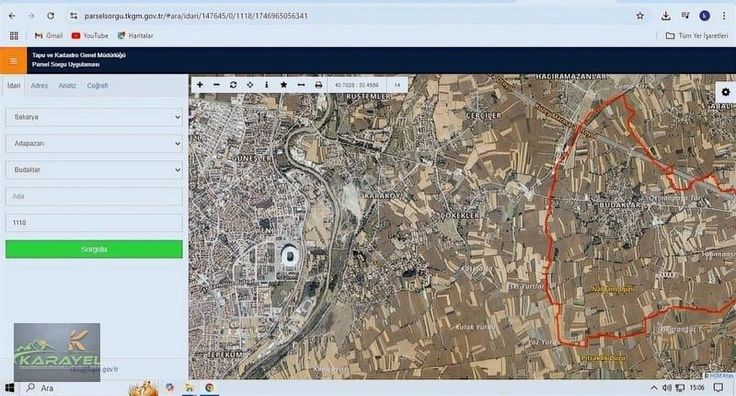Image resolution: width=736 pixels, height=396 pixels.
Task: Open the orange hamburger menu
Action: (13, 61)
